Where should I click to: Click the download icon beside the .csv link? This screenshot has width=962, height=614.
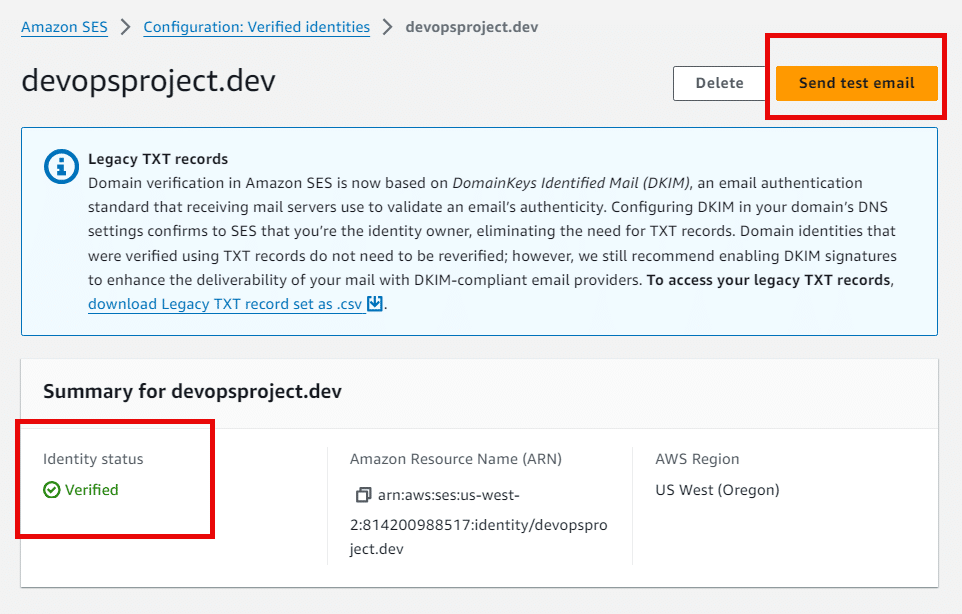(x=374, y=304)
